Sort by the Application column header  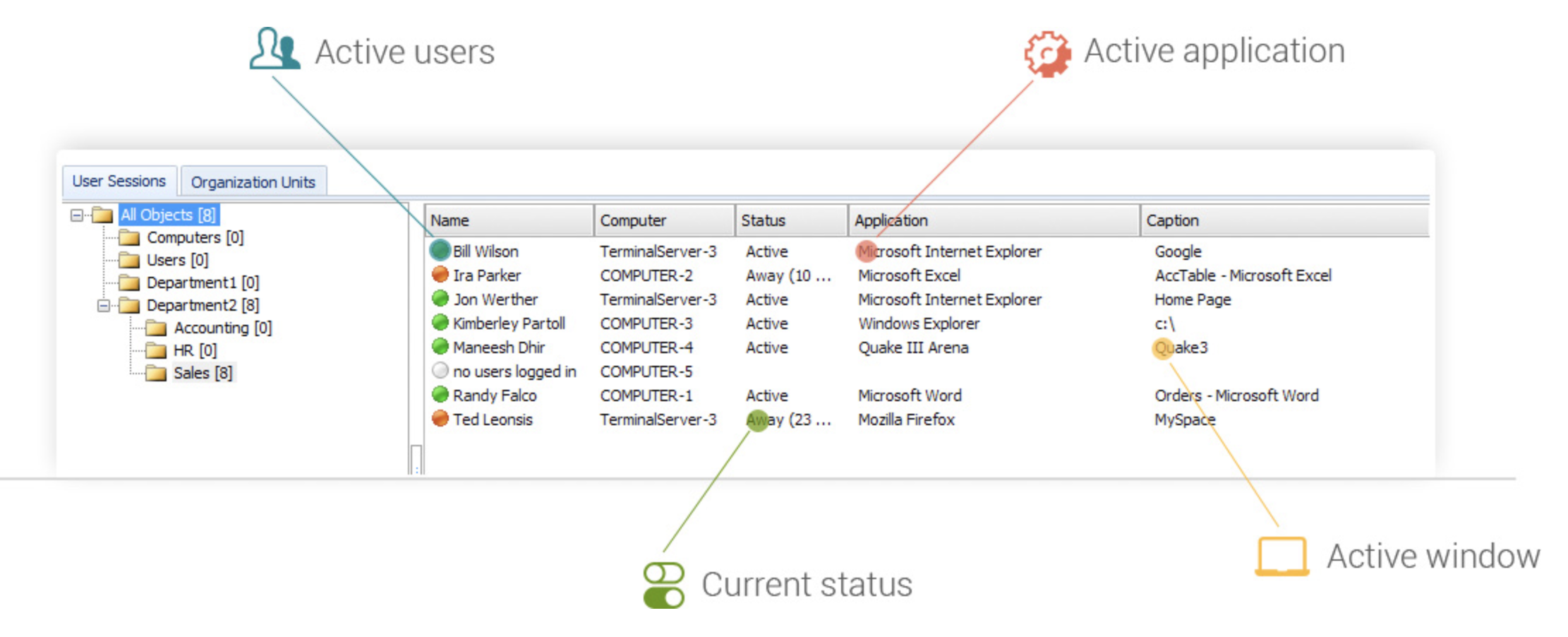click(x=994, y=220)
